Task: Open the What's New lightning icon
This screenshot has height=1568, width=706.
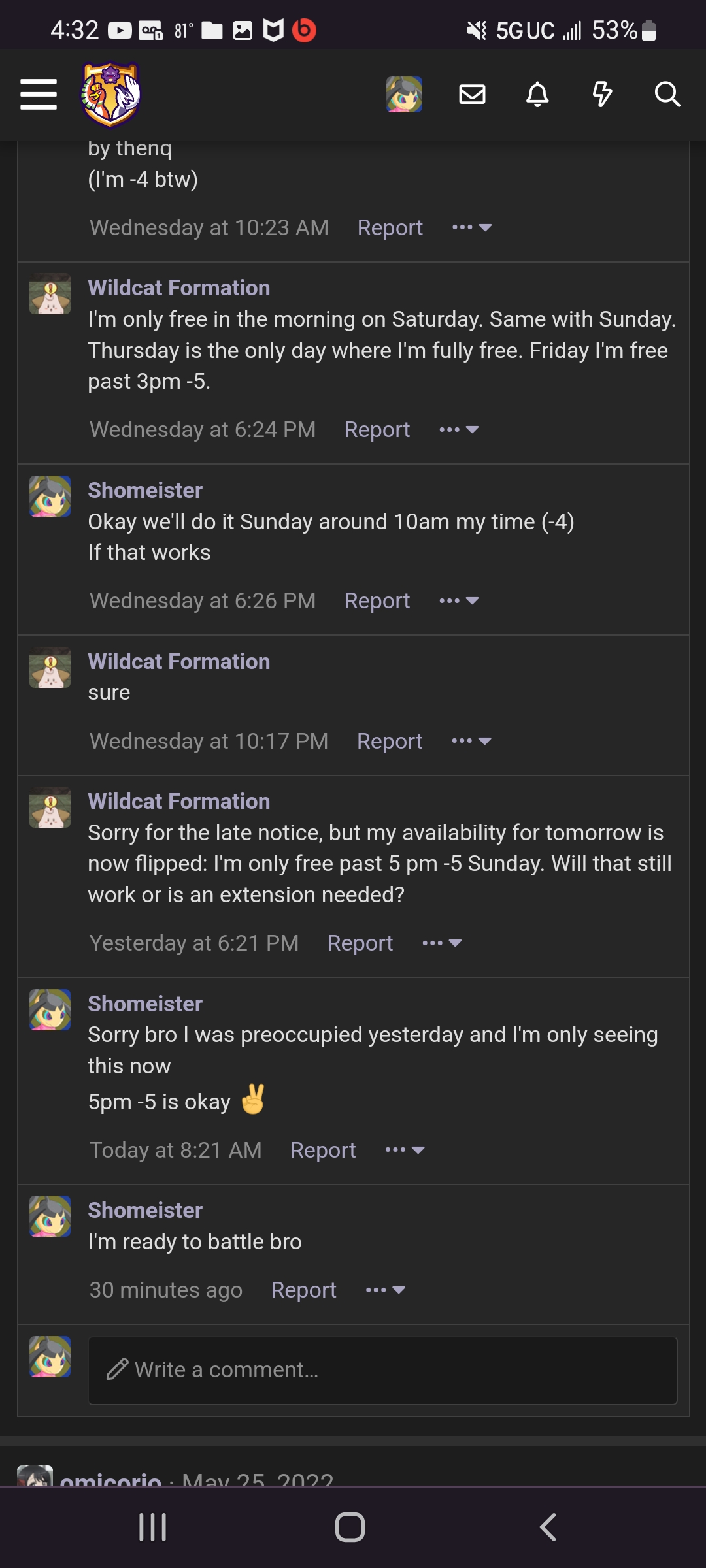Action: (x=602, y=94)
